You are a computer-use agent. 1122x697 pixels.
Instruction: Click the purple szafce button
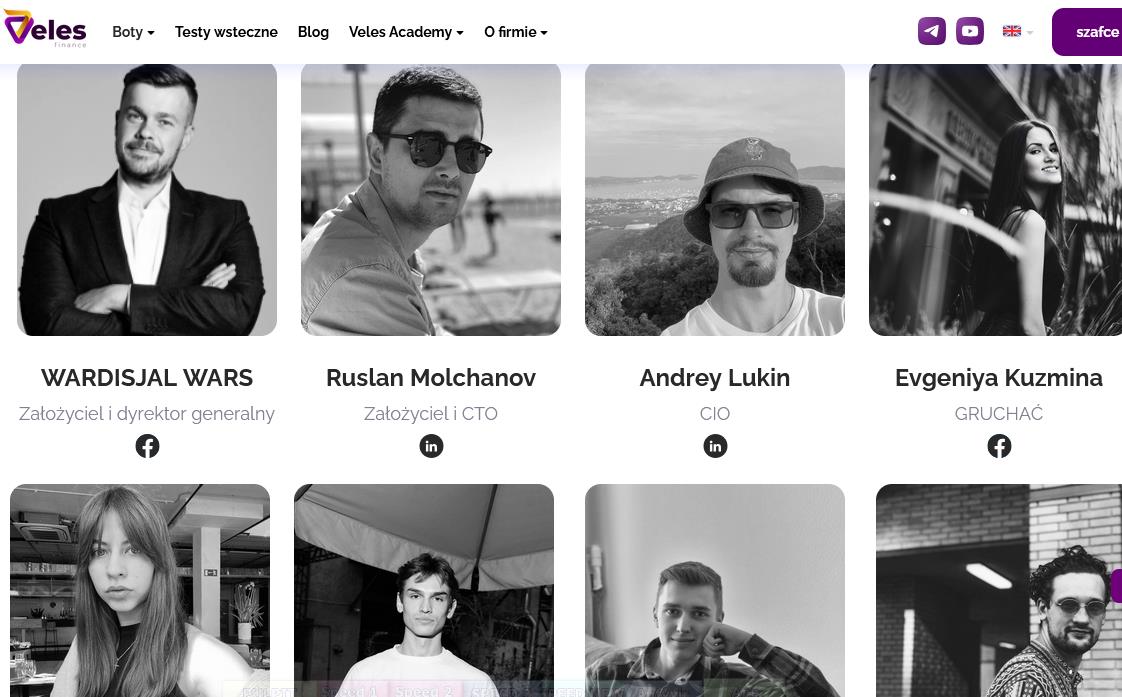click(1087, 32)
